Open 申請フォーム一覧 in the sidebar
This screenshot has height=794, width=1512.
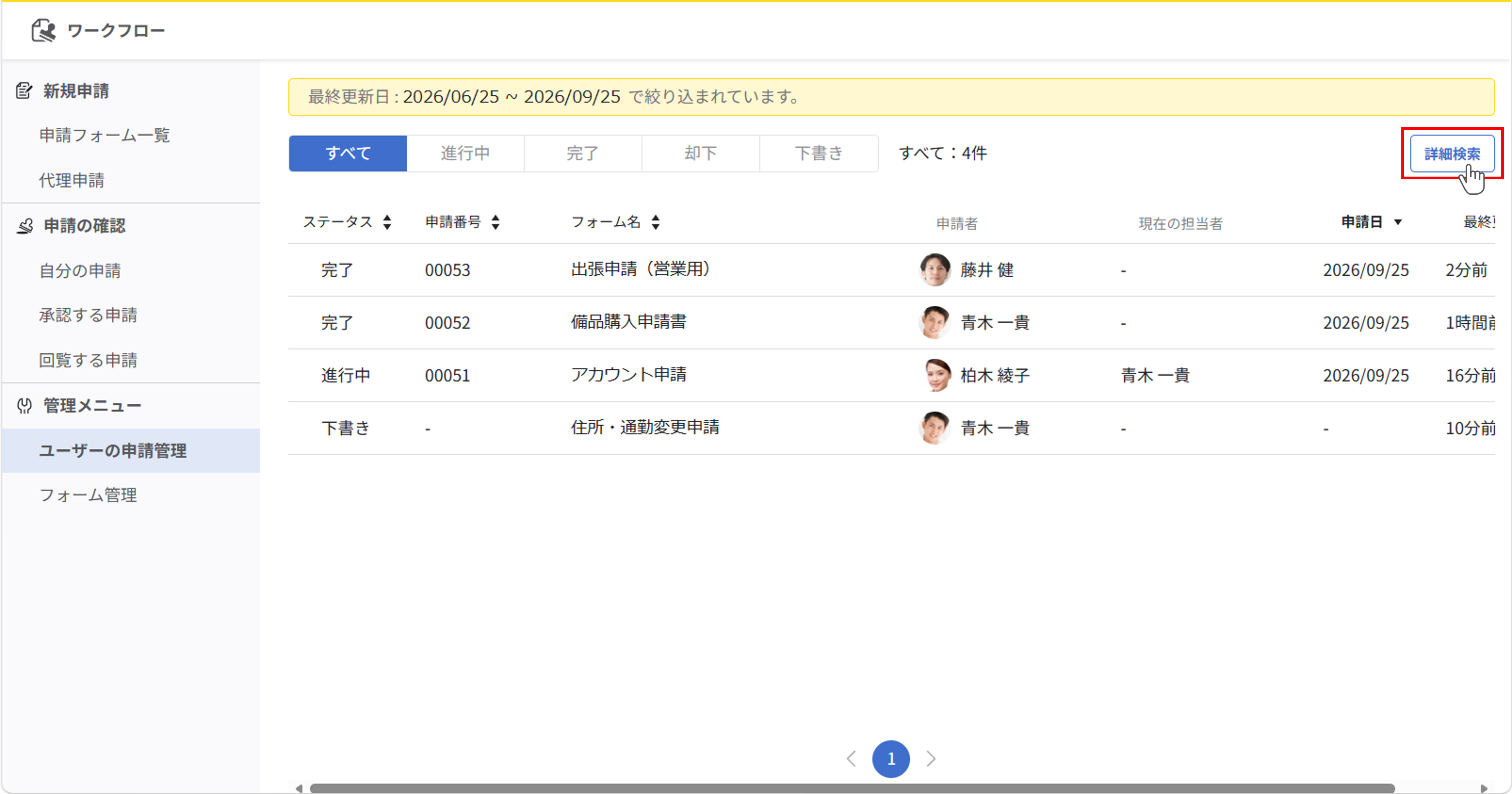pos(104,136)
